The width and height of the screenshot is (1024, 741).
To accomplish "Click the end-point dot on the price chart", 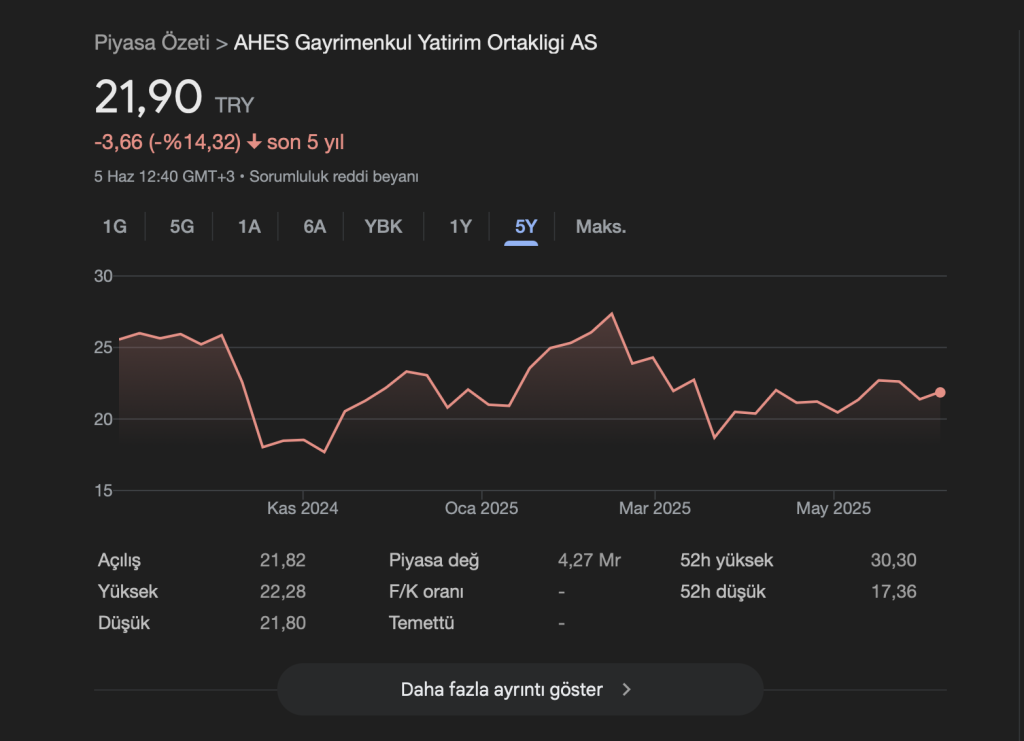I will (x=940, y=392).
